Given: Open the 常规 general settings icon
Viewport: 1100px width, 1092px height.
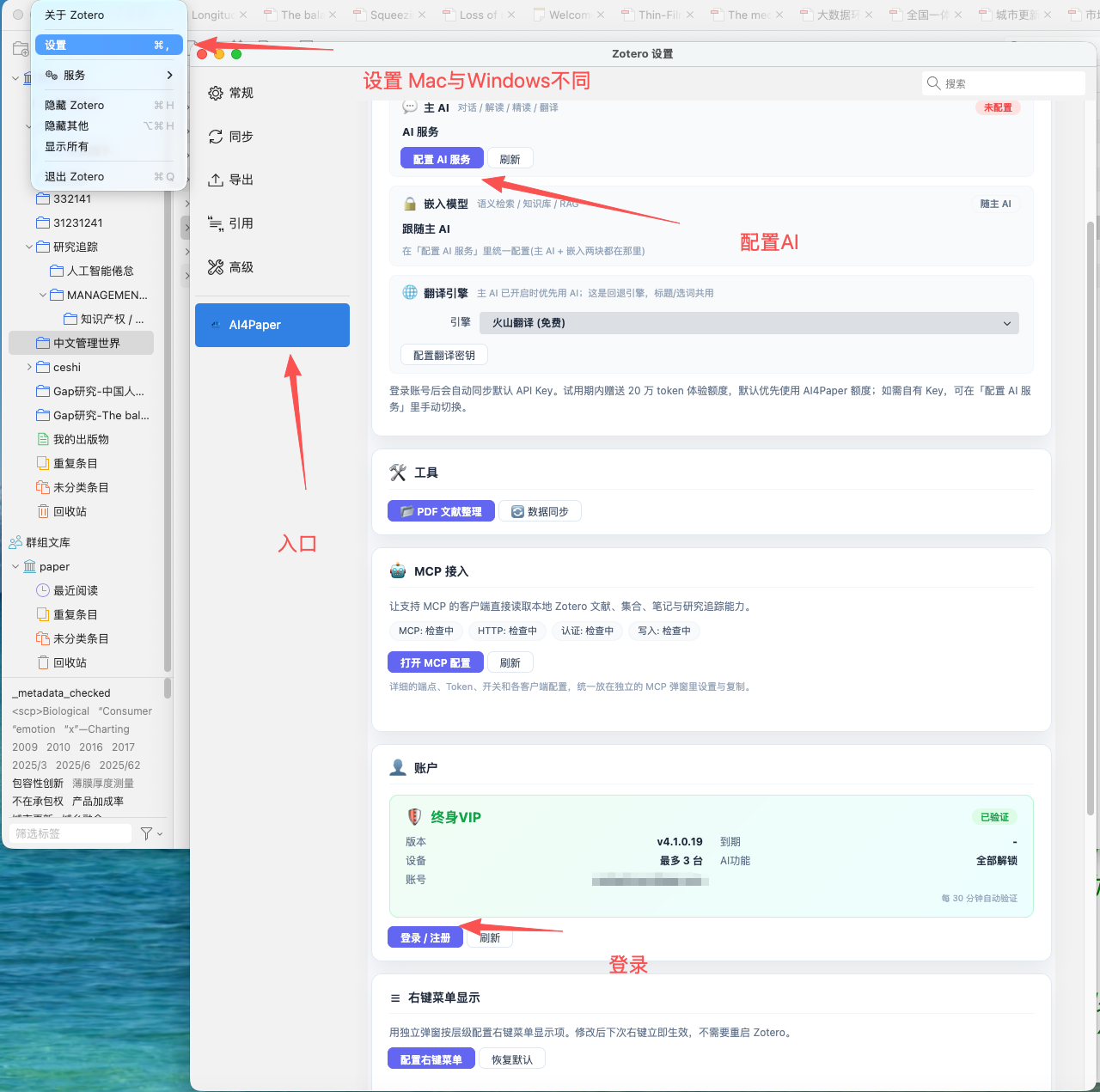Looking at the screenshot, I should (x=216, y=93).
